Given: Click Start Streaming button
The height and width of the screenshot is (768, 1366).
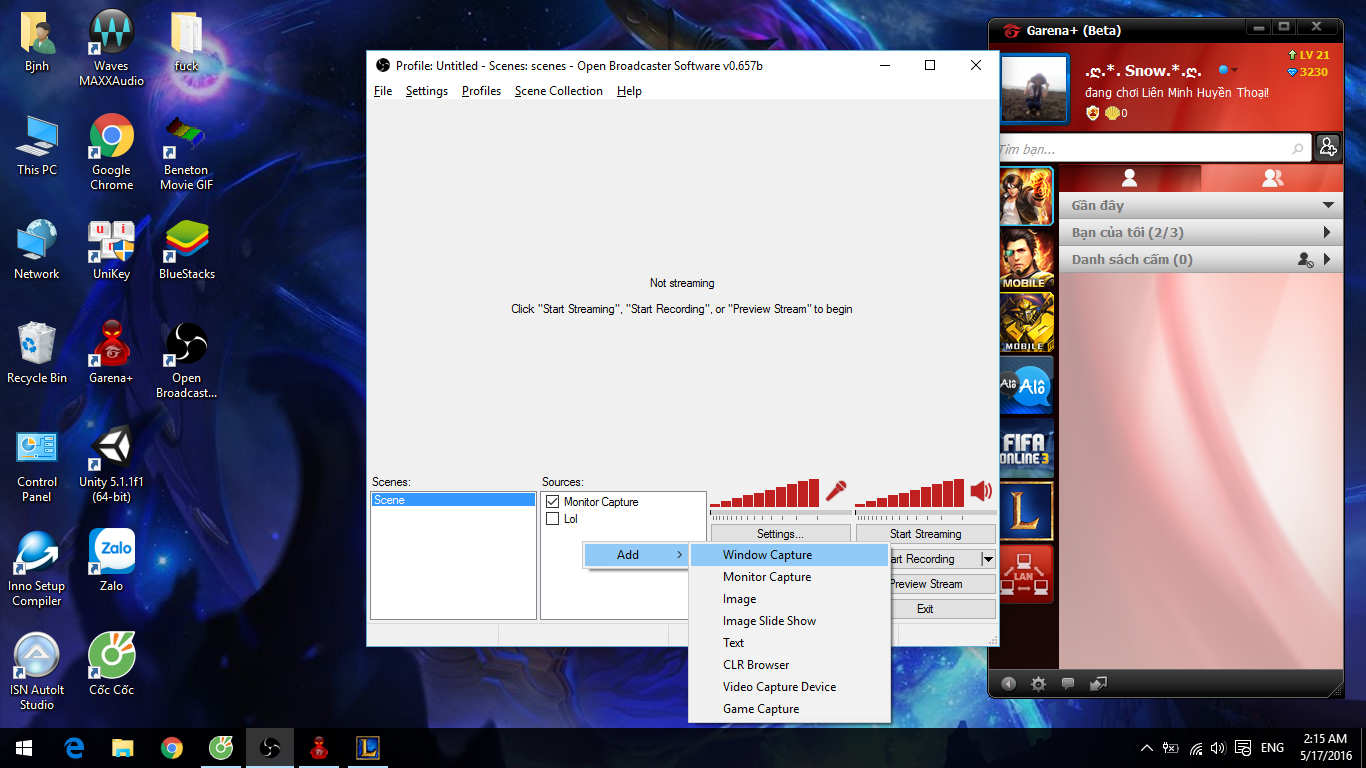Looking at the screenshot, I should [x=926, y=534].
